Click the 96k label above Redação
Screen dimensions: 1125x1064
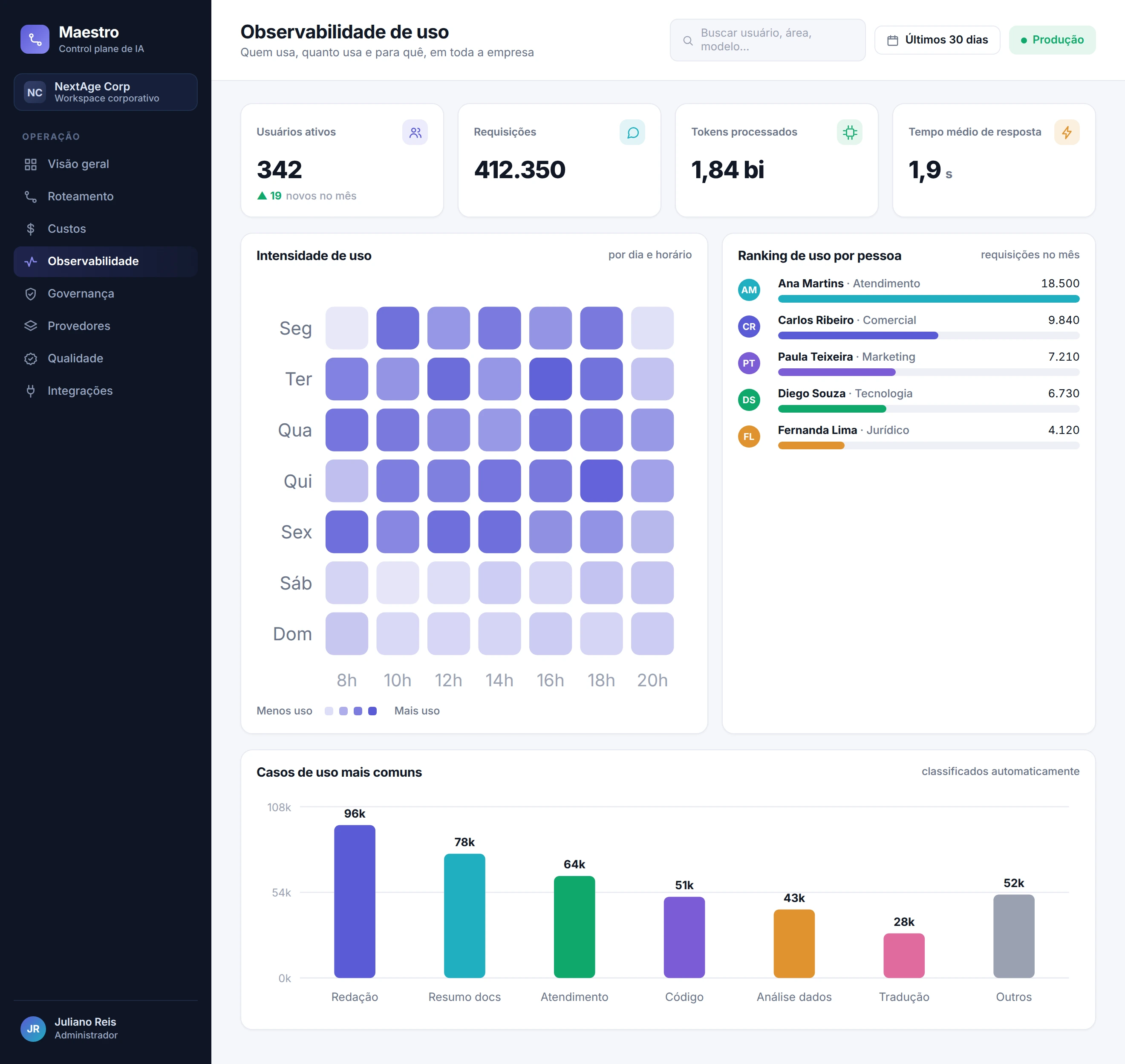click(355, 813)
